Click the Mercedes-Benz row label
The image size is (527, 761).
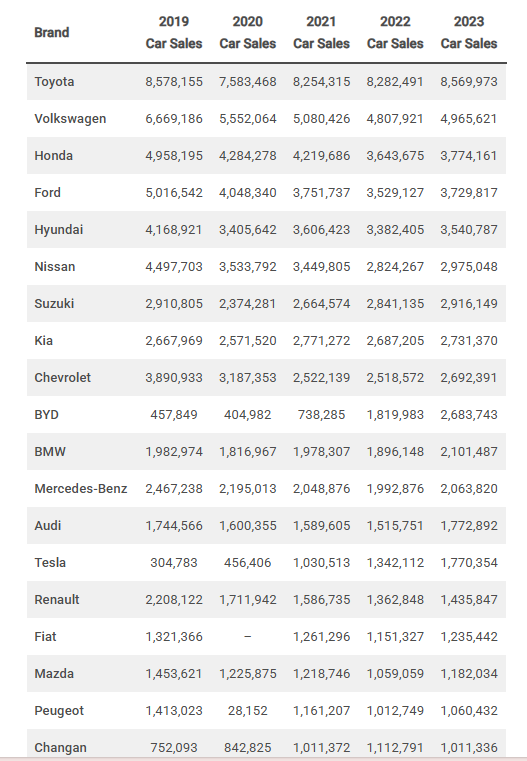pyautogui.click(x=81, y=488)
